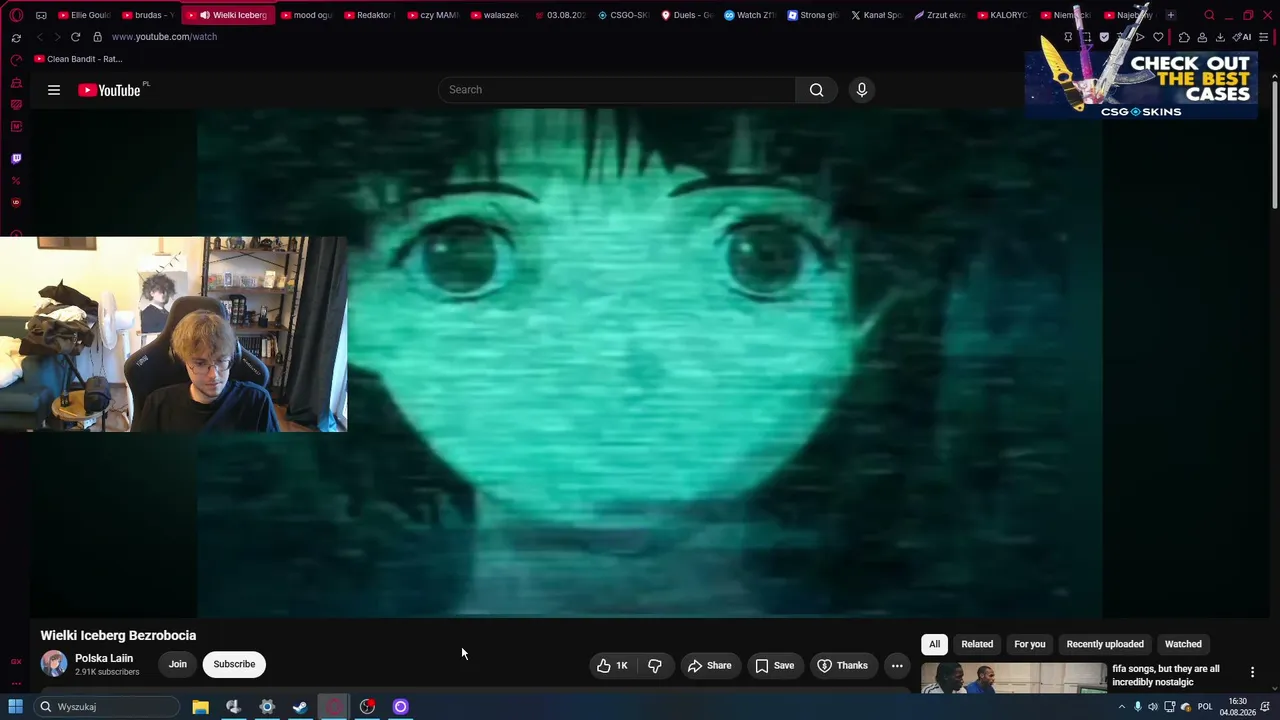Screen dimensions: 1280x720
Task: Select the Related filter chip
Action: pyautogui.click(x=977, y=644)
